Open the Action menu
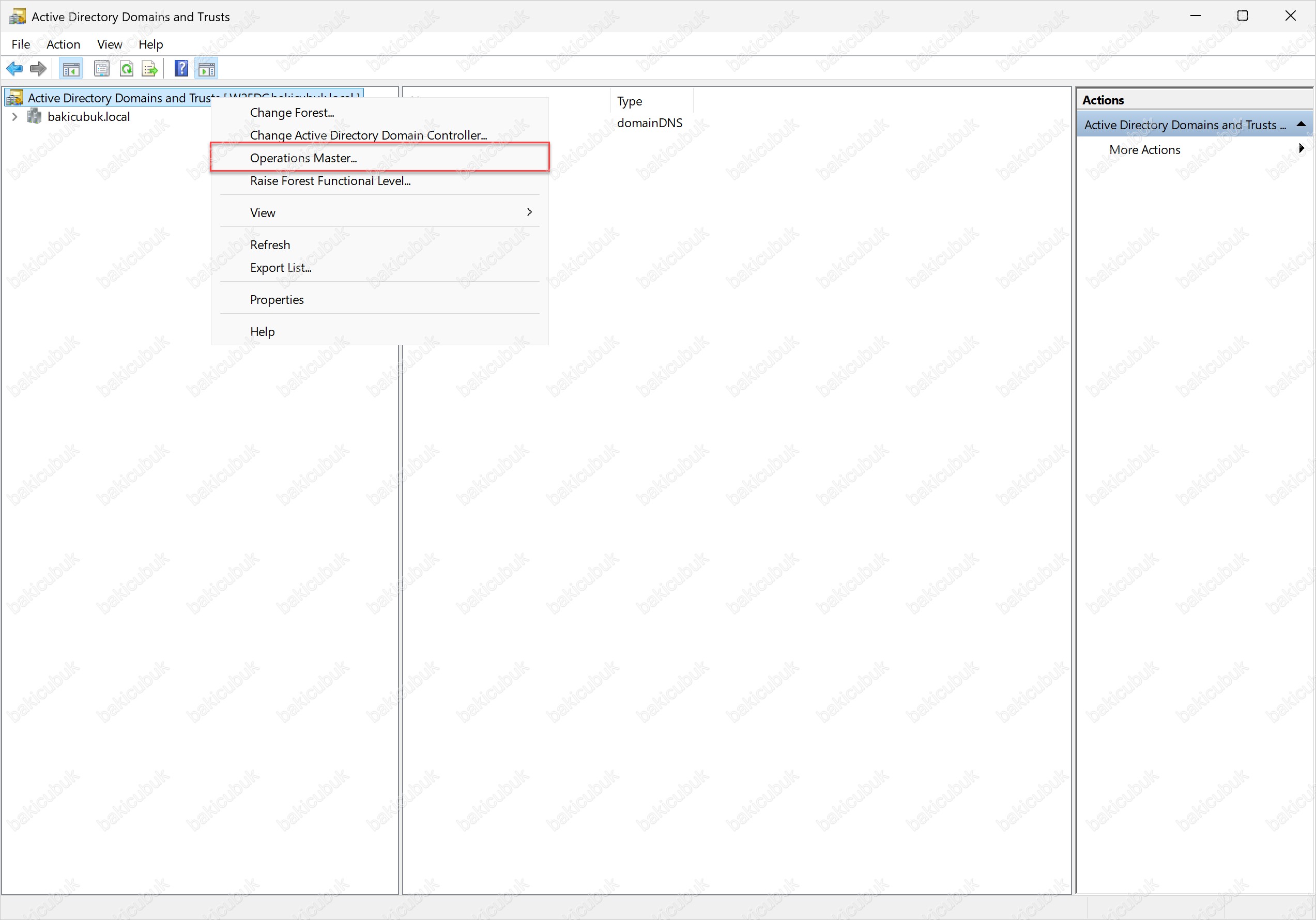Screen dimensions: 1316x920 pyautogui.click(x=63, y=44)
